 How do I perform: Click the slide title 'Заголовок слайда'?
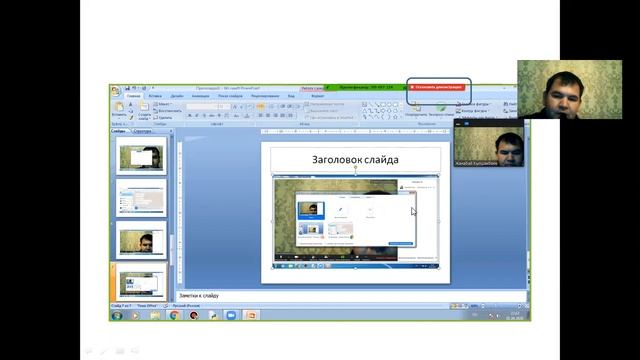[356, 160]
